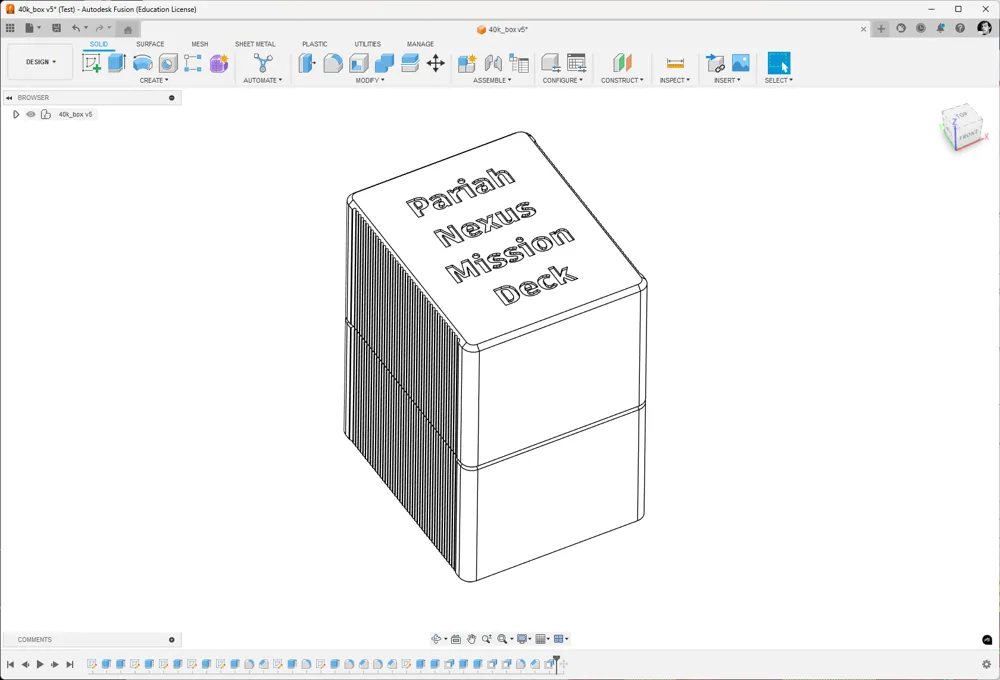The image size is (1000, 680).
Task: Click Play to replay the timeline
Action: 40,663
